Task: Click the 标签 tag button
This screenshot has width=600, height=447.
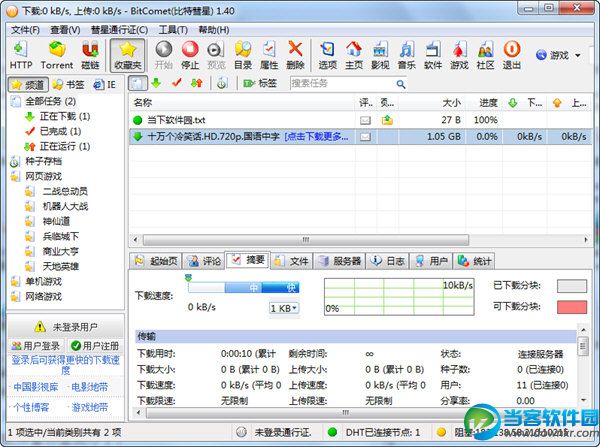Action: [260, 83]
